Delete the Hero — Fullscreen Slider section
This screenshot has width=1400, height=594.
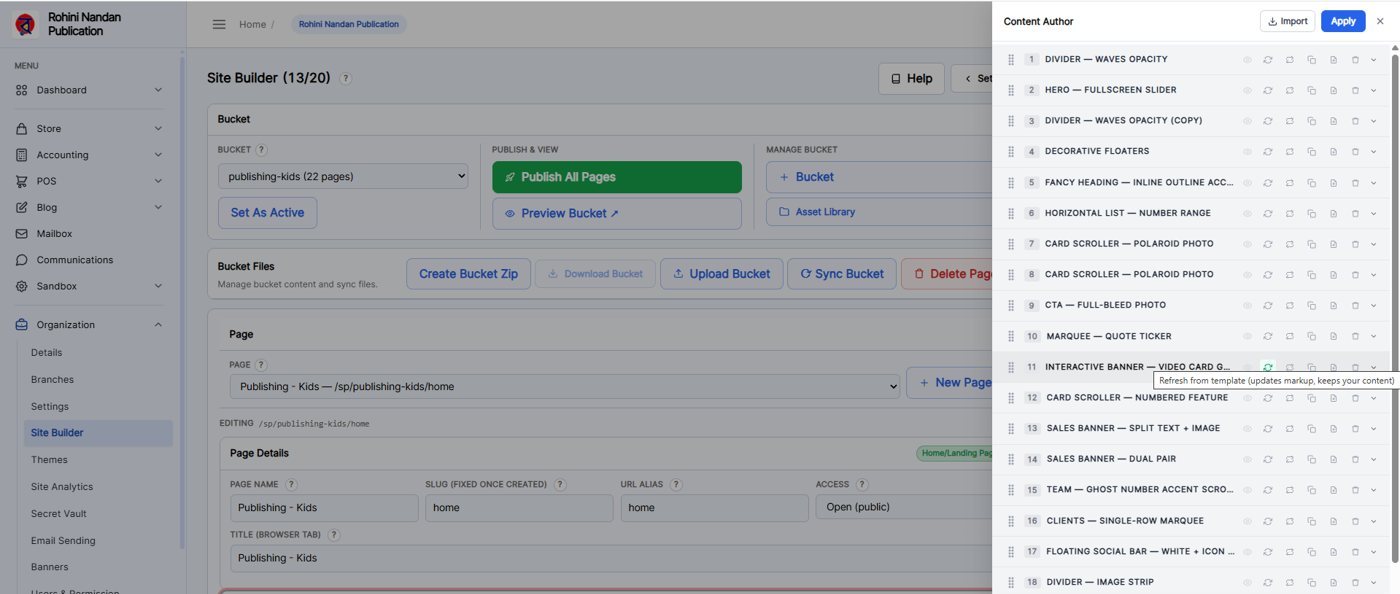click(1355, 90)
